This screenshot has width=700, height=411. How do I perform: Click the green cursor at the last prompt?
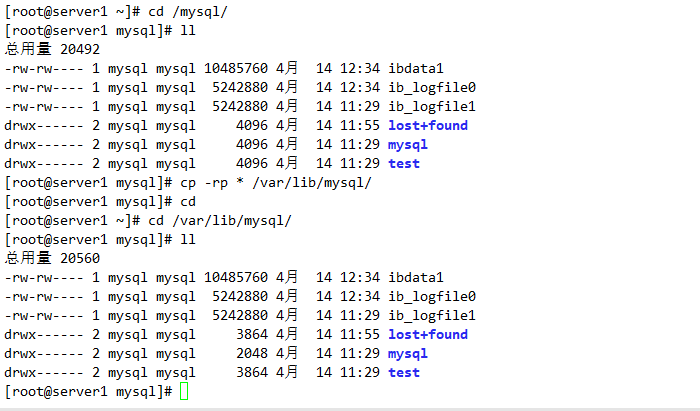(x=183, y=391)
